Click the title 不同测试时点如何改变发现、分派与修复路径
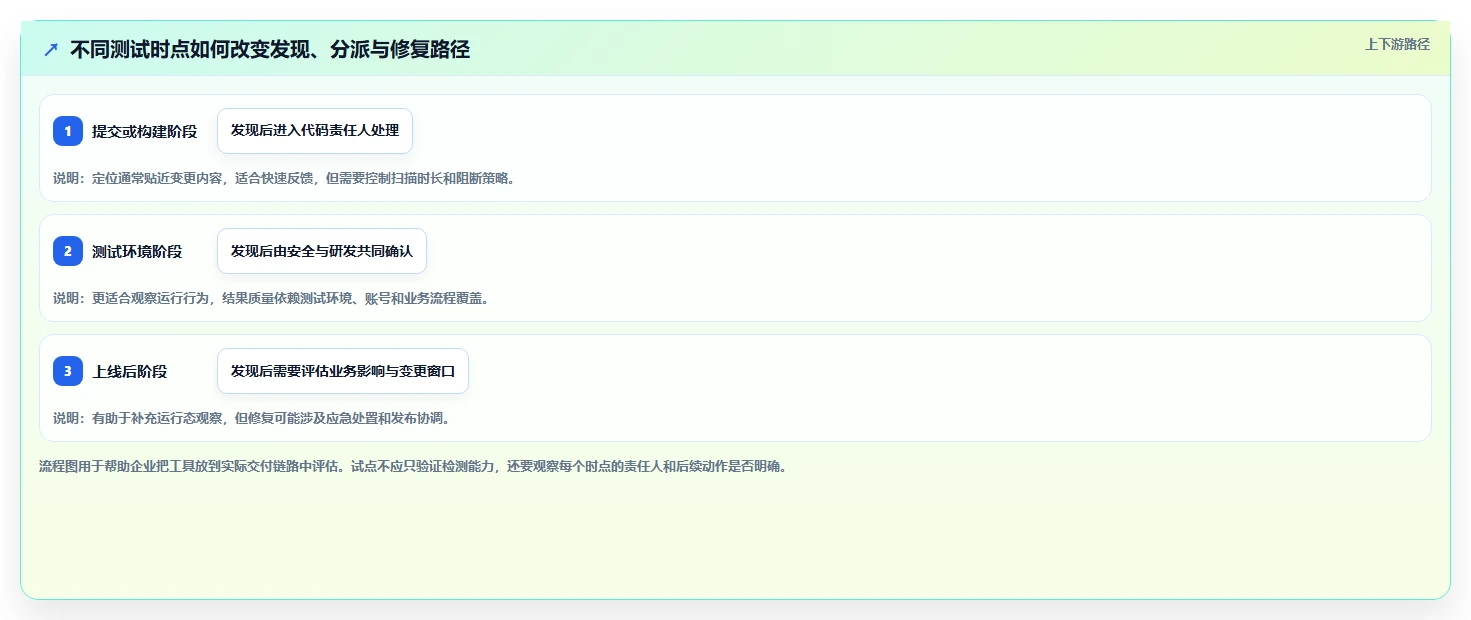The image size is (1471, 620). [x=270, y=49]
